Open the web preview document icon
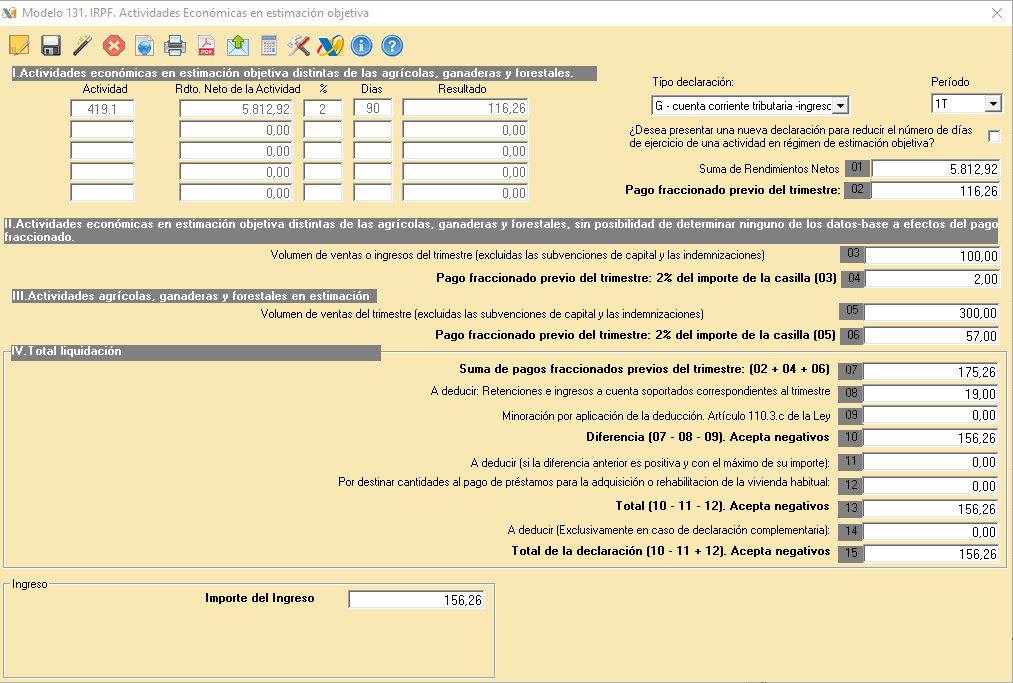 pos(144,46)
